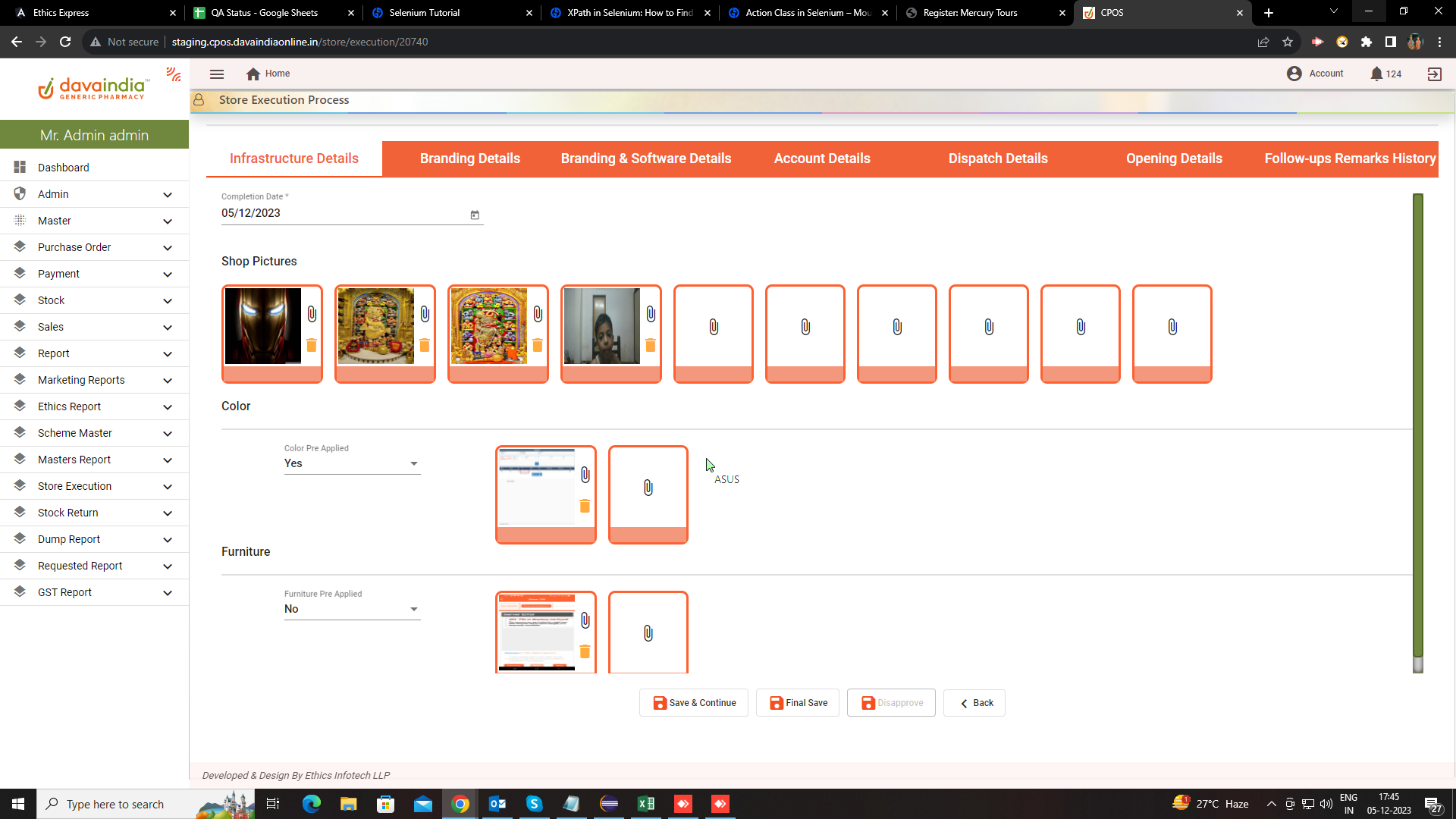Click the logout icon in header
The height and width of the screenshot is (819, 1456).
[1434, 74]
